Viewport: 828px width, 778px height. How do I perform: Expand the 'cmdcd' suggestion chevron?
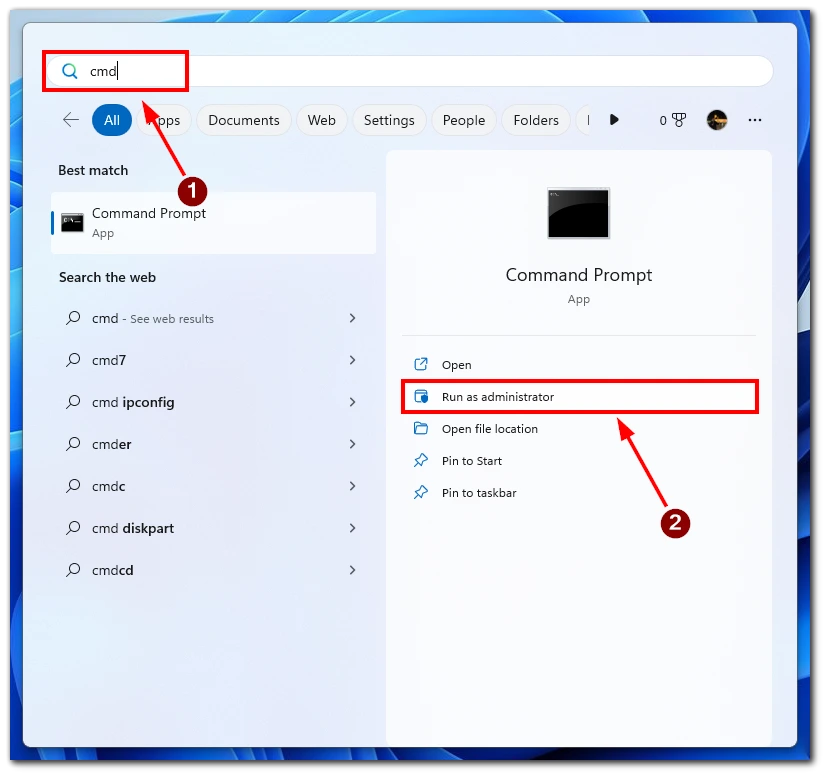[x=352, y=570]
